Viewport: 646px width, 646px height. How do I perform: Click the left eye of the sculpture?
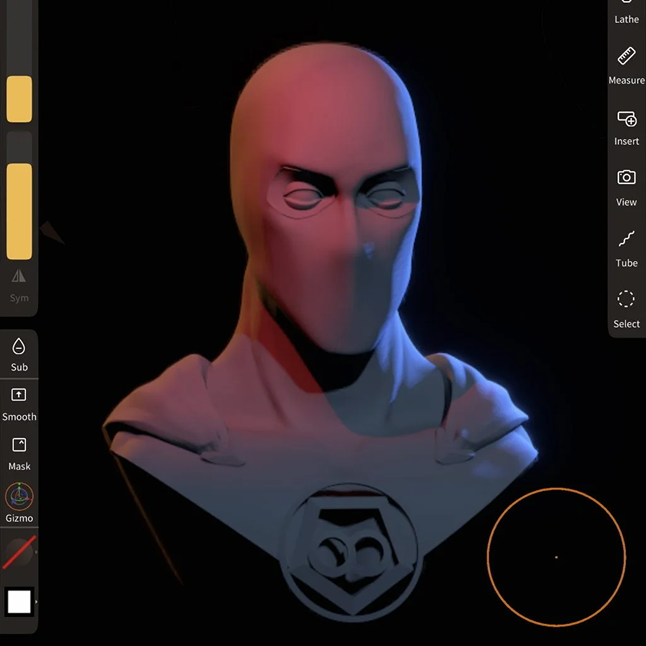click(302, 197)
